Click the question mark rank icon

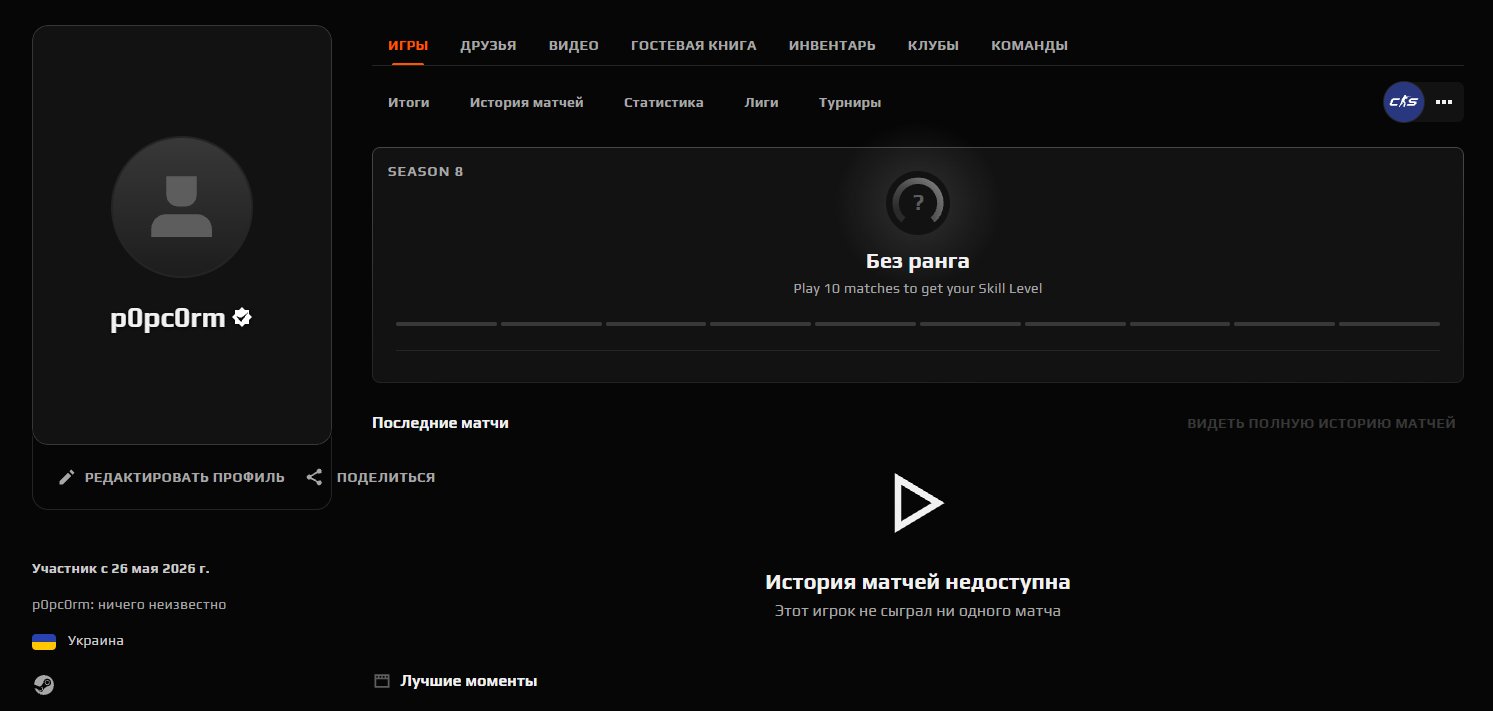click(918, 203)
